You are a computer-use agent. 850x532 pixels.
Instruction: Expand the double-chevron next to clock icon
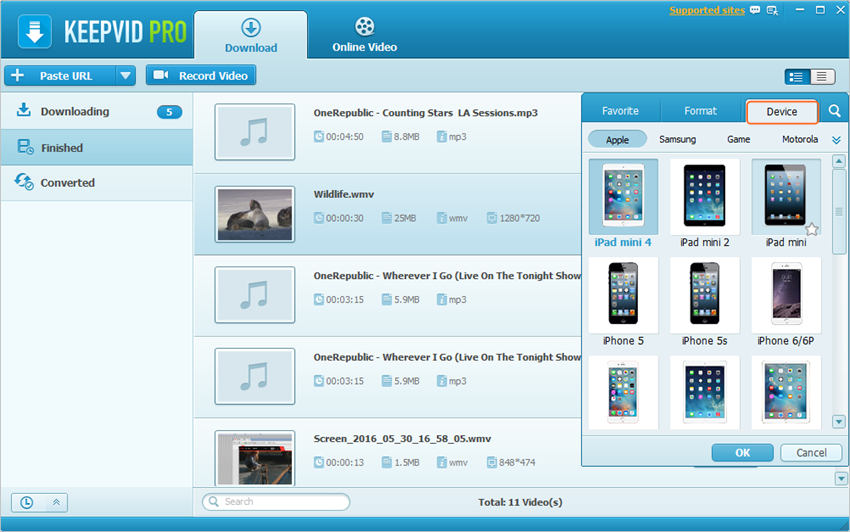coord(56,502)
